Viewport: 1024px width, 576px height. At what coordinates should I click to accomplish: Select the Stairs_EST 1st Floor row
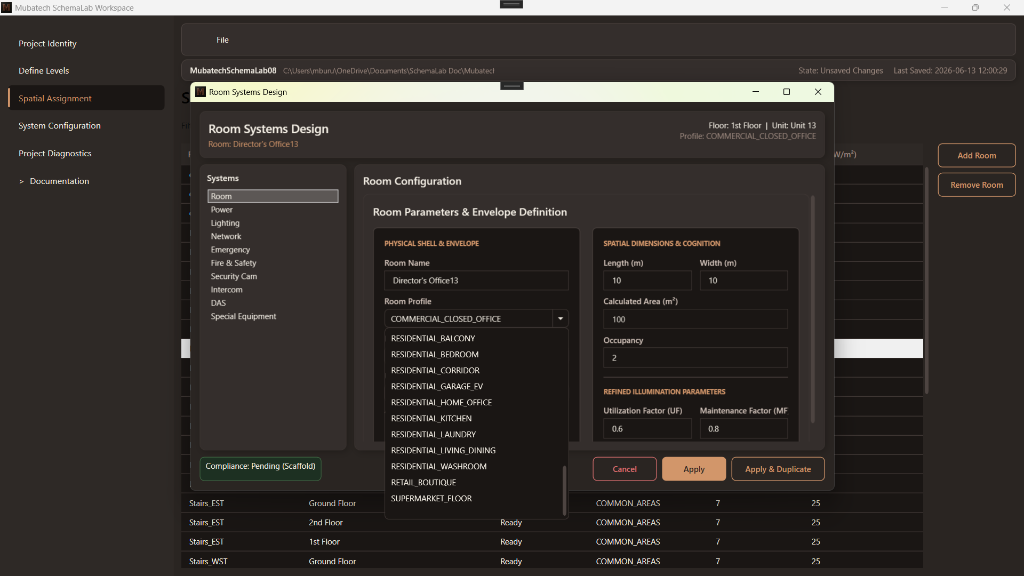coord(552,541)
